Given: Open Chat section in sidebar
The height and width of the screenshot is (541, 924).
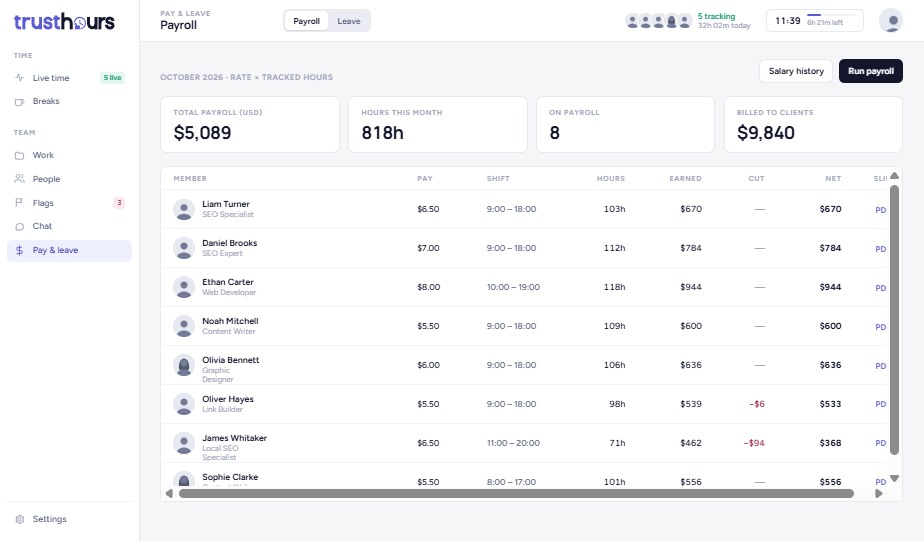Looking at the screenshot, I should 70,226.
